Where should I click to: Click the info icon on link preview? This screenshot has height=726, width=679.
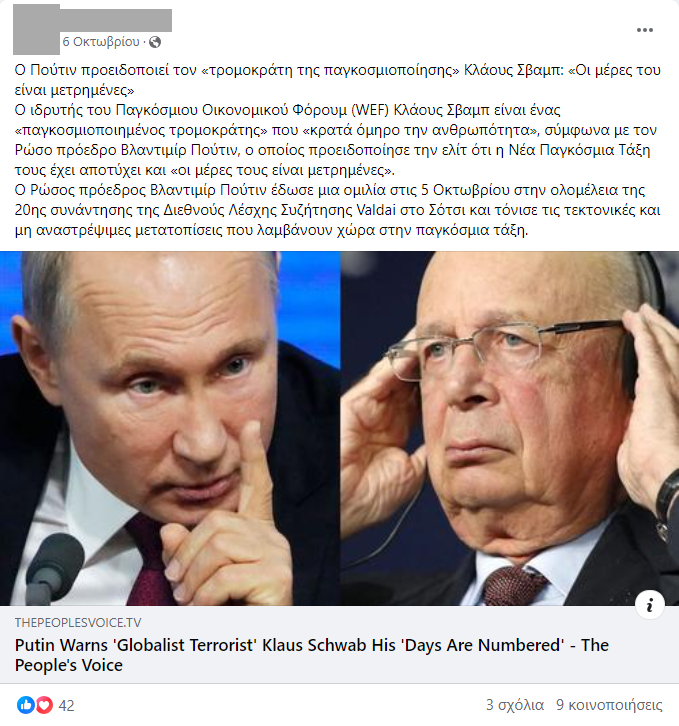click(x=650, y=604)
